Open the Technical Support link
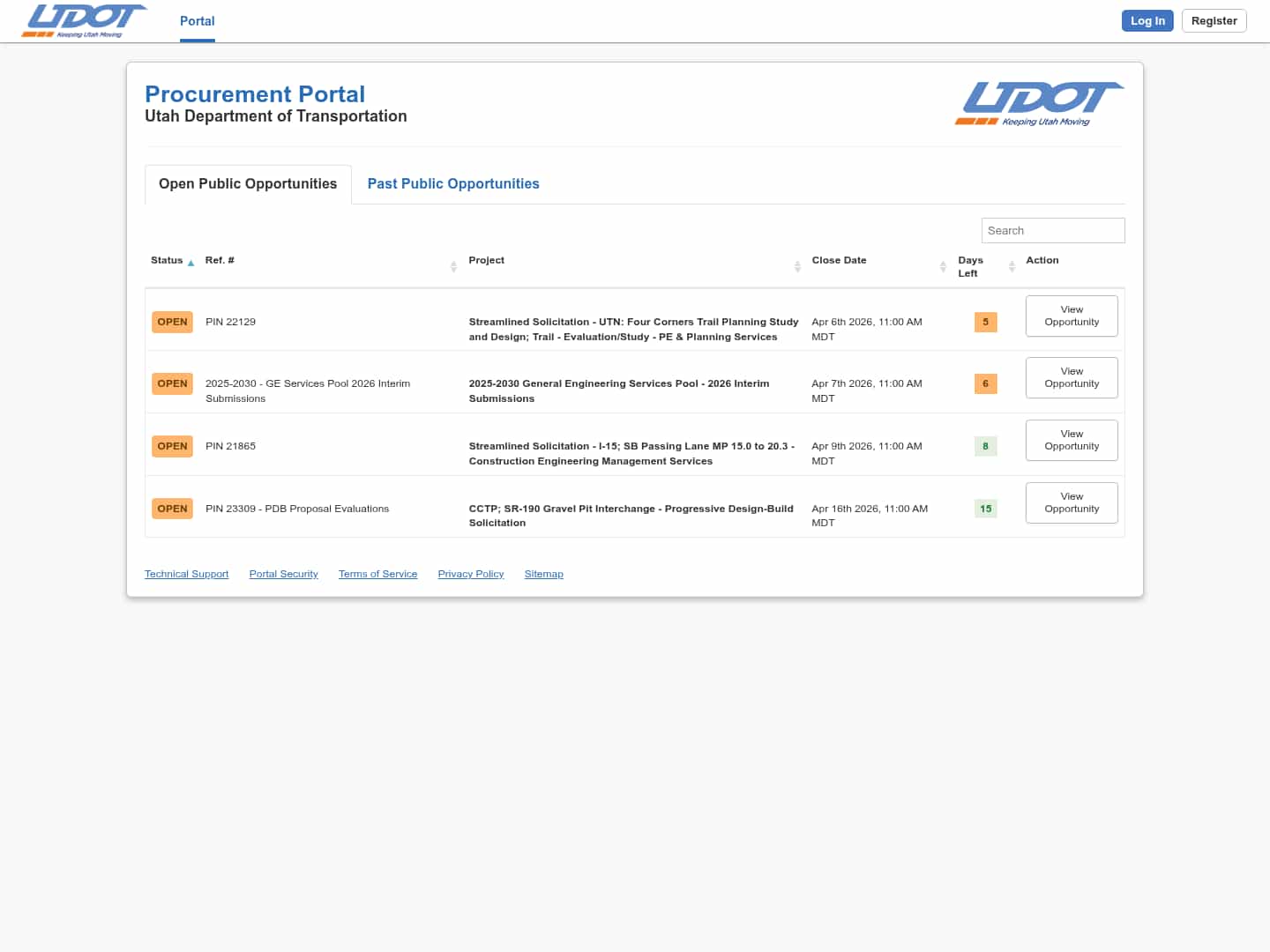 coord(186,574)
